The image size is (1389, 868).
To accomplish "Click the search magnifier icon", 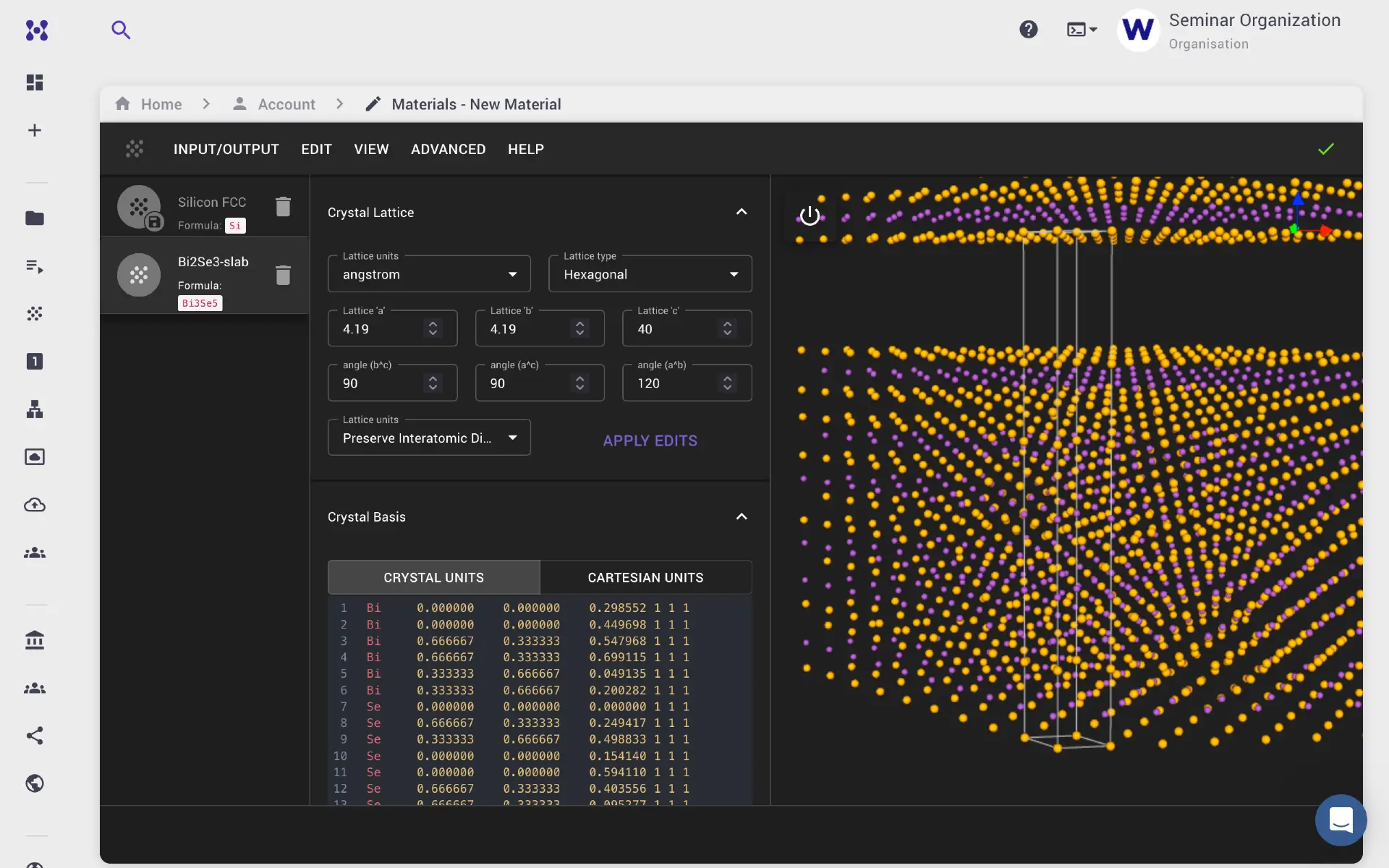I will tap(121, 30).
